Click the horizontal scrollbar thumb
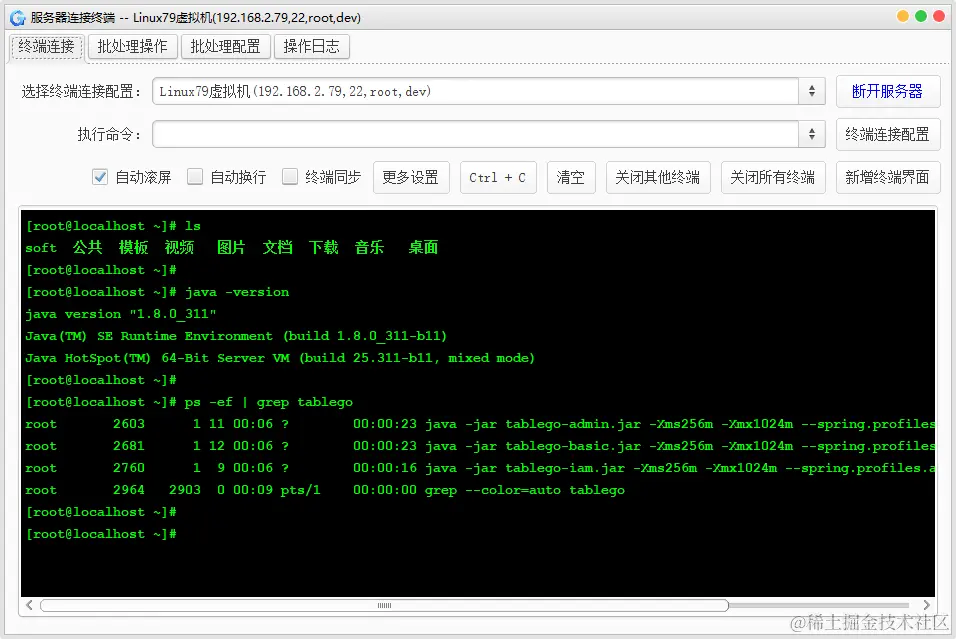 pos(384,605)
